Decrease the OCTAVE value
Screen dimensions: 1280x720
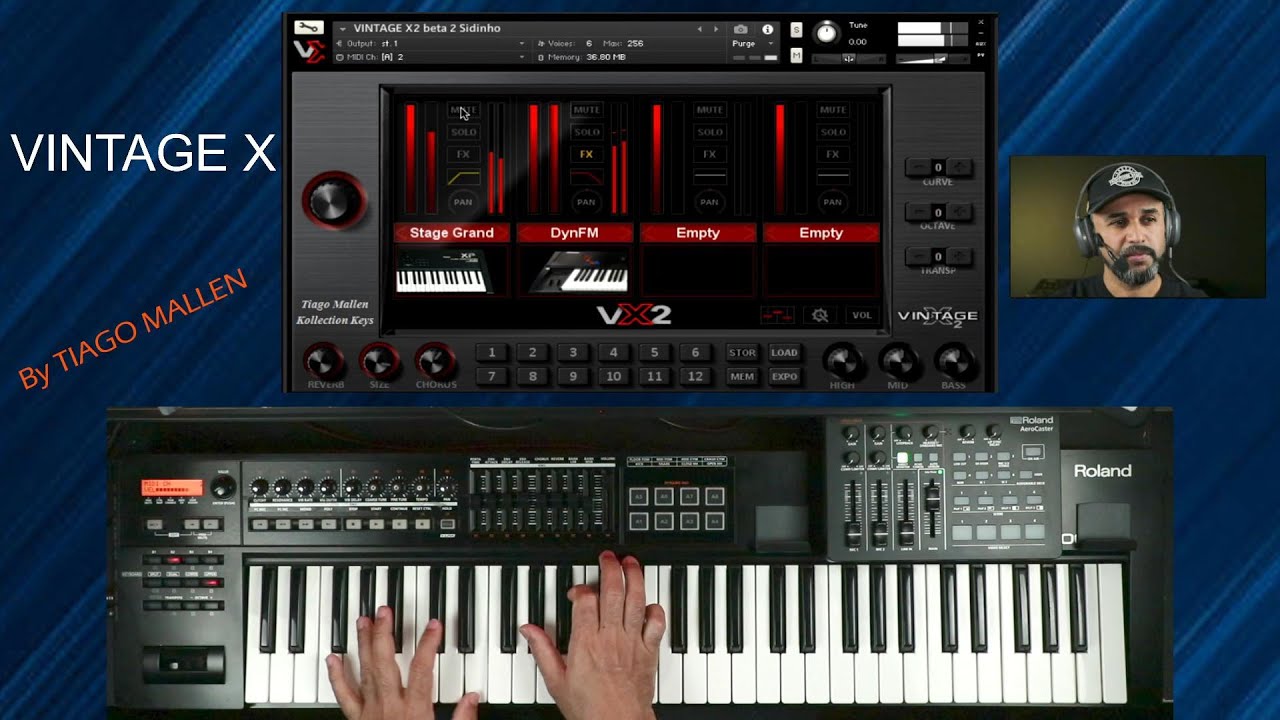tap(916, 212)
